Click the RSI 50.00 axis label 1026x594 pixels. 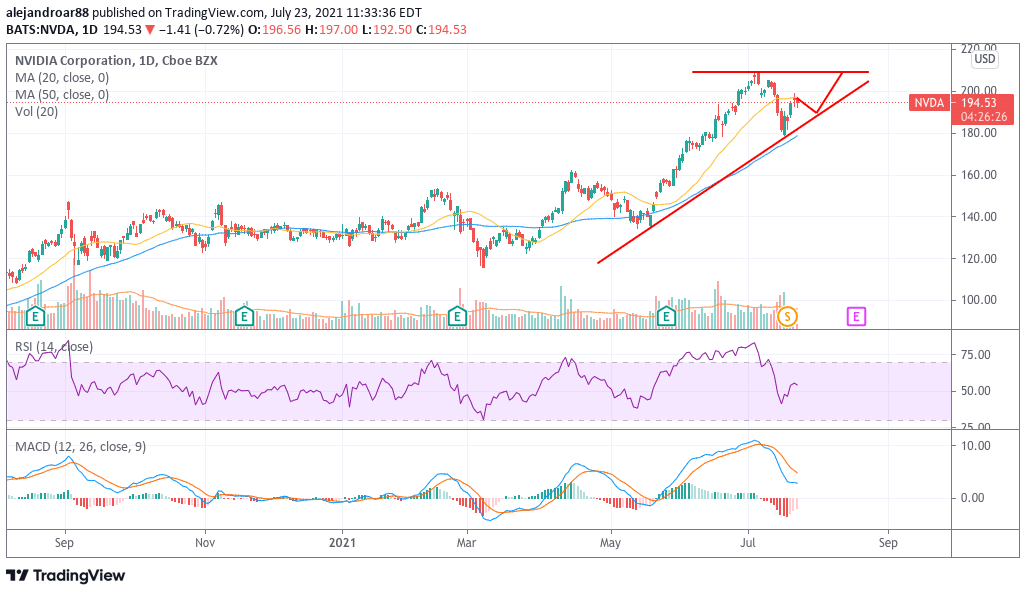coord(975,391)
